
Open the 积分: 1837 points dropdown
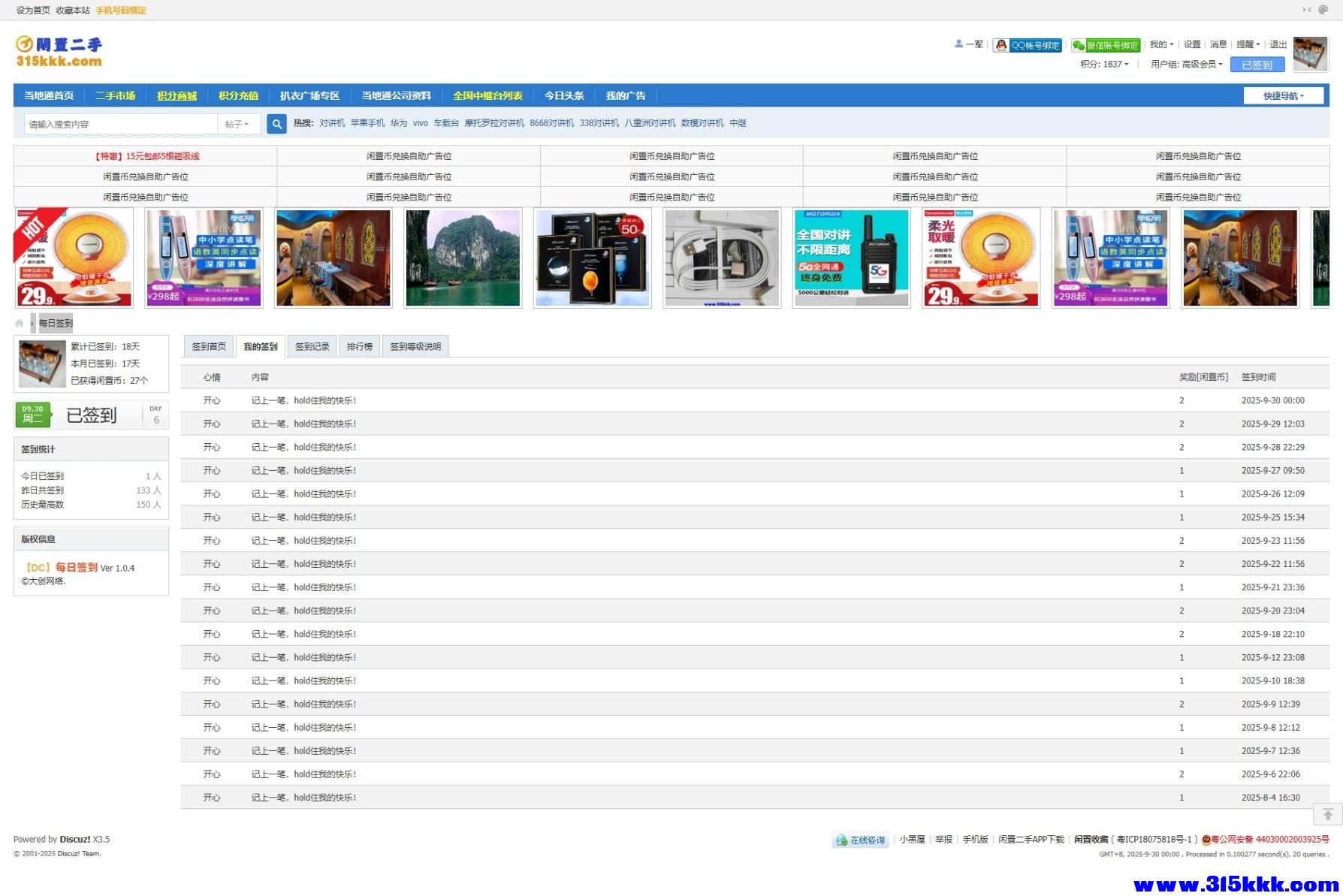click(x=1104, y=65)
